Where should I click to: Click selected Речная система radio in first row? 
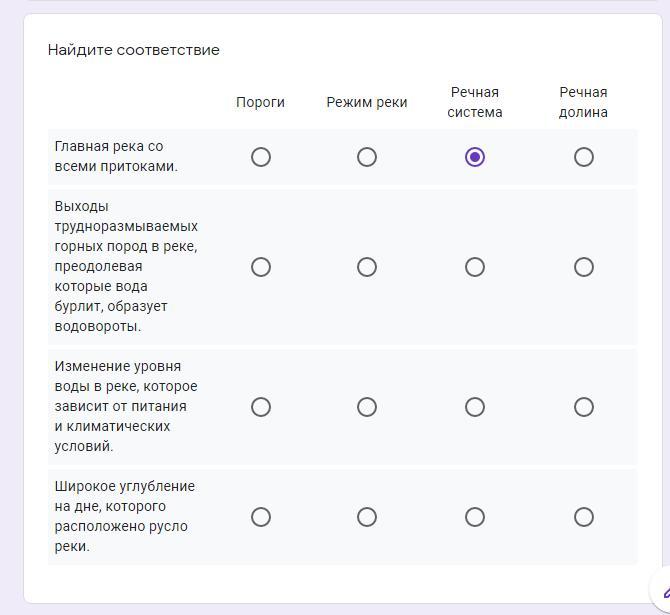[x=475, y=157]
